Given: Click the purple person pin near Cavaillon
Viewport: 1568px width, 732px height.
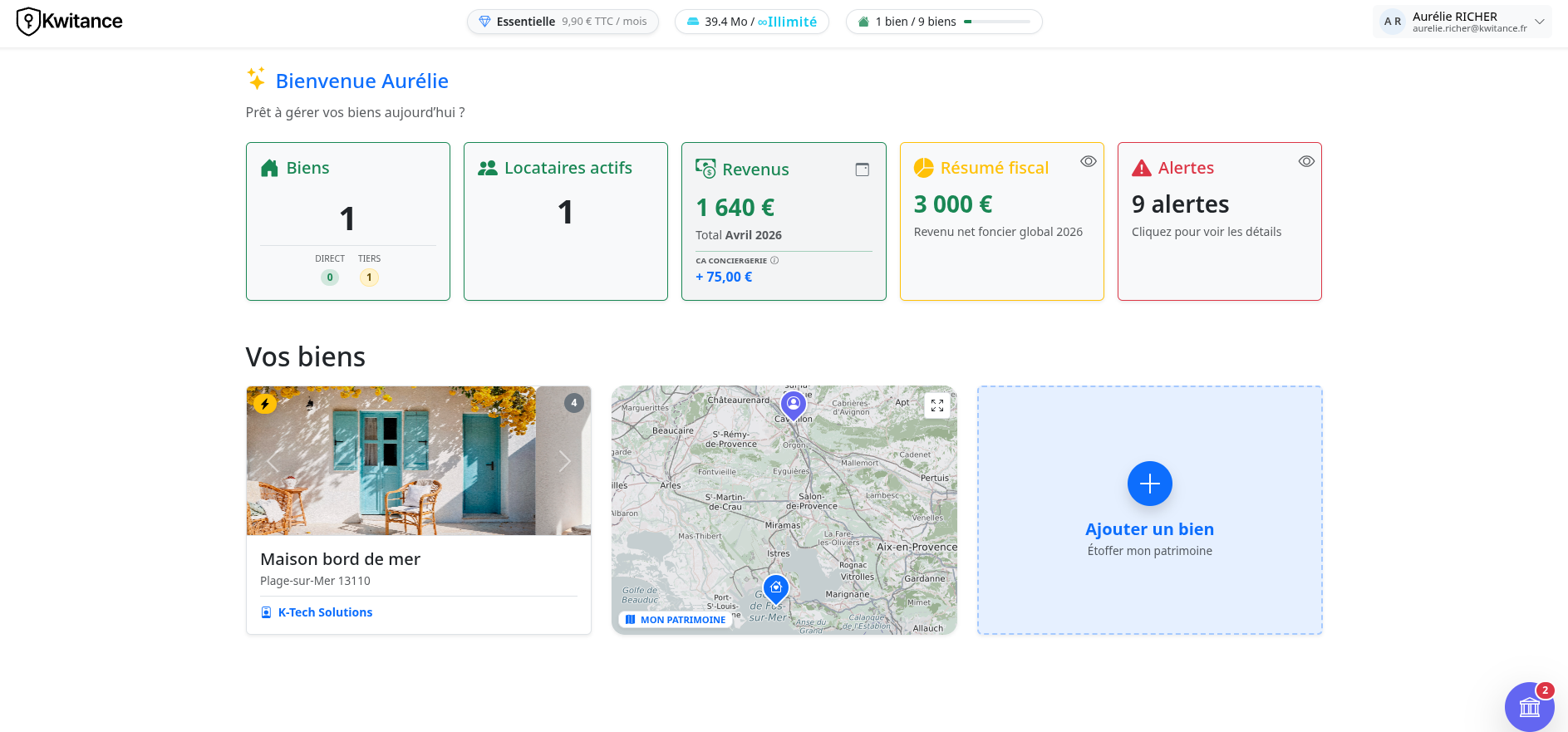Looking at the screenshot, I should (794, 405).
